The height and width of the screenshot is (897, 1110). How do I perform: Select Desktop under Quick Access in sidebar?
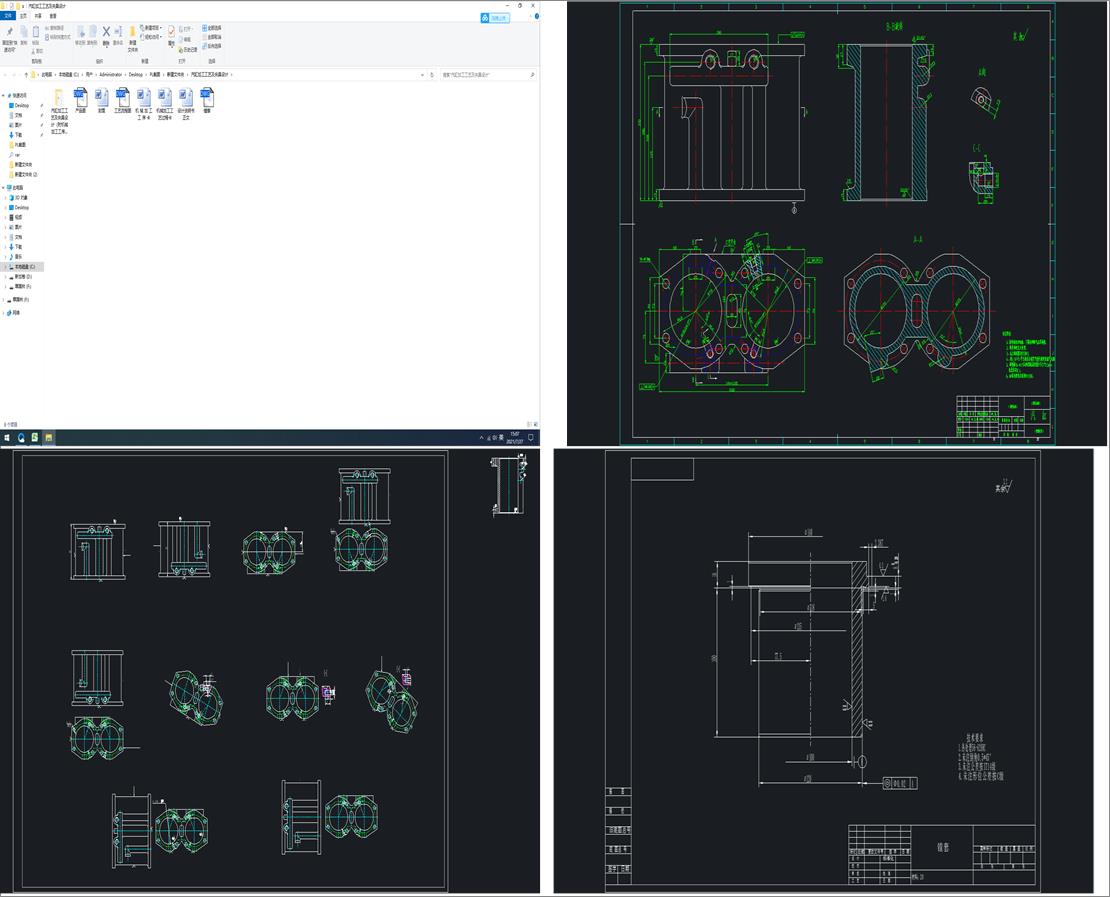tap(22, 105)
